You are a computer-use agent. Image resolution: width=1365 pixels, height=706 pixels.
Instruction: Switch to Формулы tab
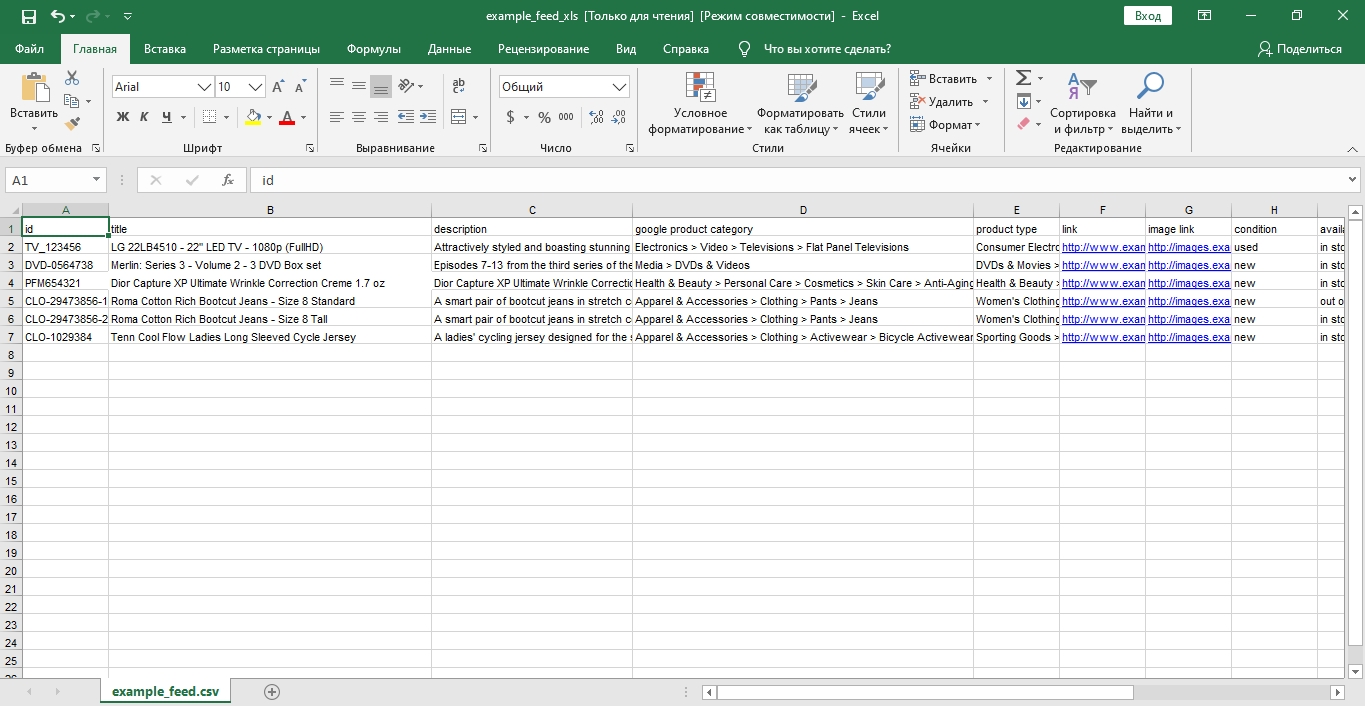click(x=374, y=49)
